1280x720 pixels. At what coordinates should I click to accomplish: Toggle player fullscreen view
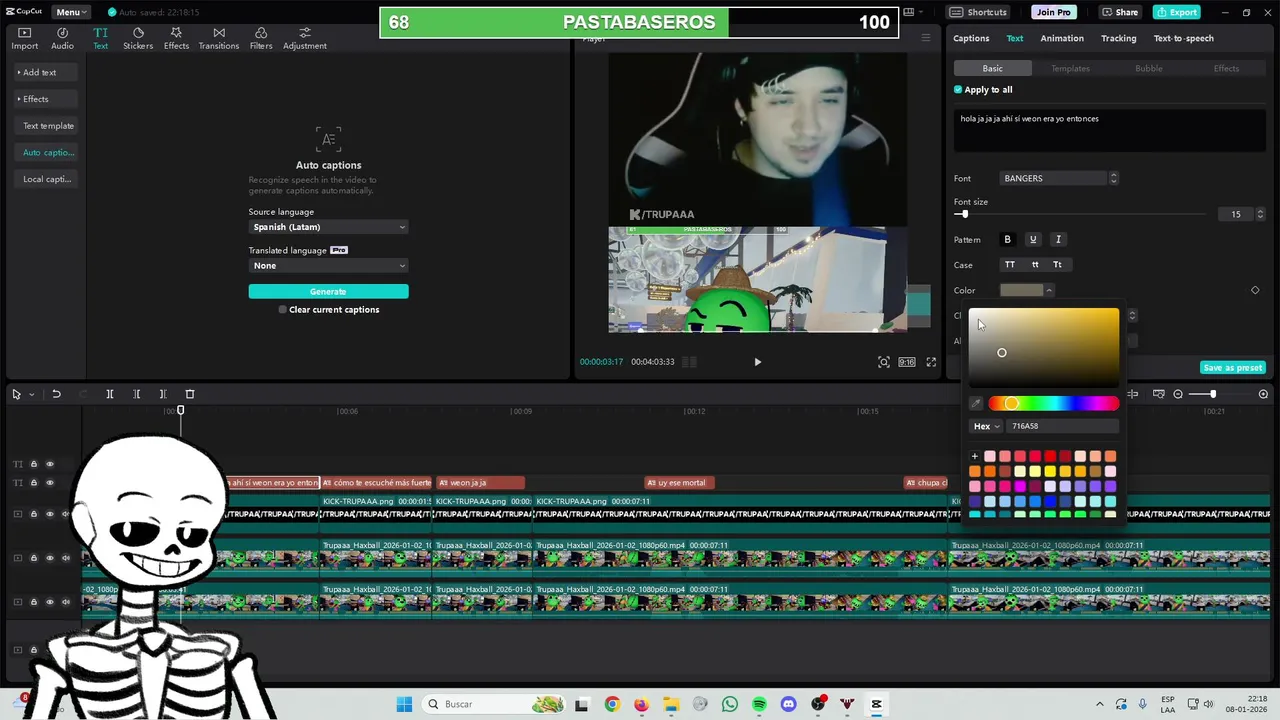[x=931, y=362]
